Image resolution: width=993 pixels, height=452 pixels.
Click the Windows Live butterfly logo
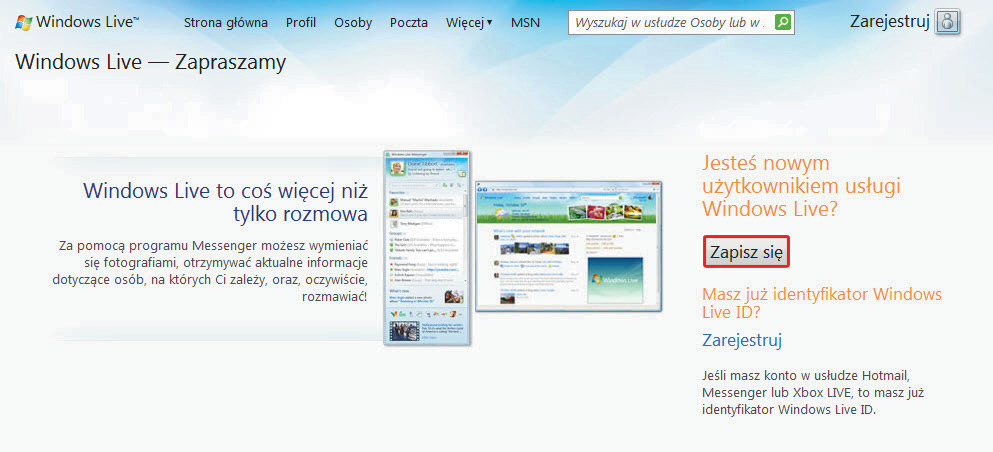[24, 21]
